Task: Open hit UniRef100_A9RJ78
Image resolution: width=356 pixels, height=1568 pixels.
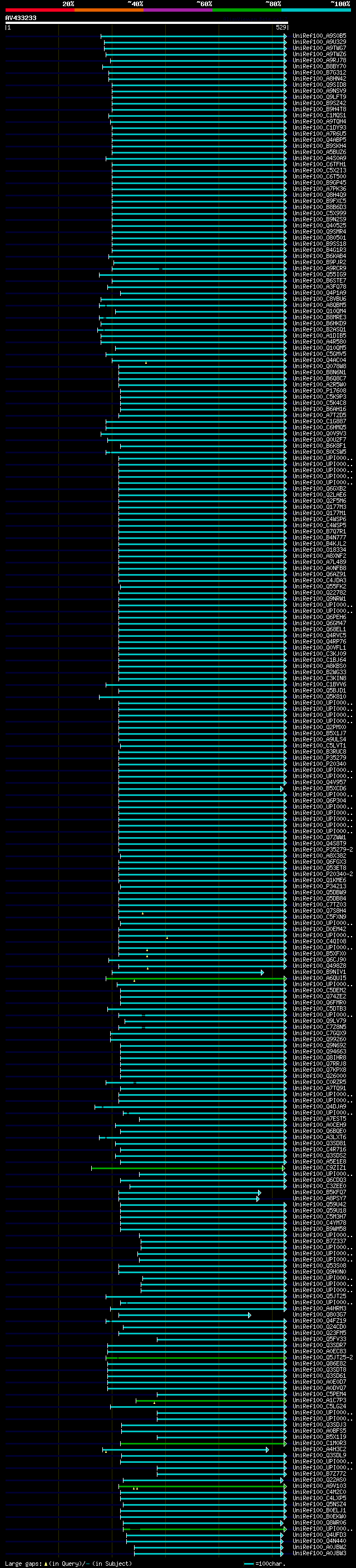Action: (319, 60)
